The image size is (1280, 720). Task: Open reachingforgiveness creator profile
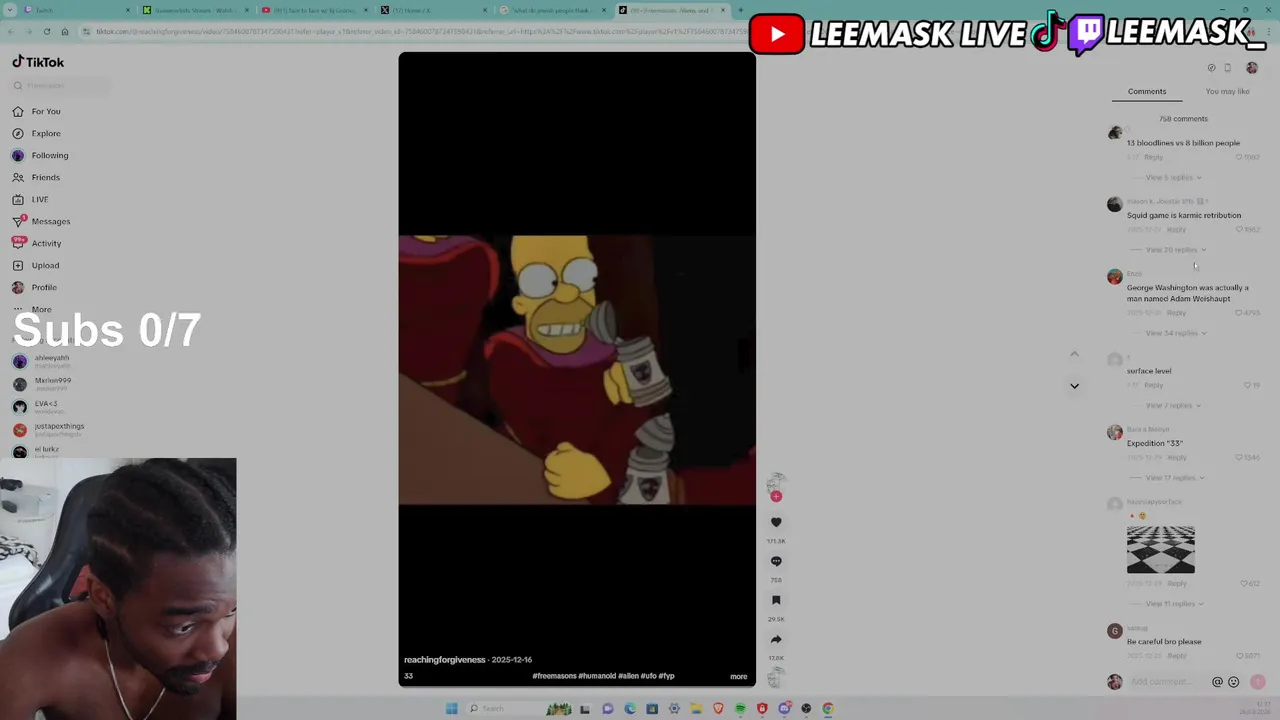[x=445, y=660]
